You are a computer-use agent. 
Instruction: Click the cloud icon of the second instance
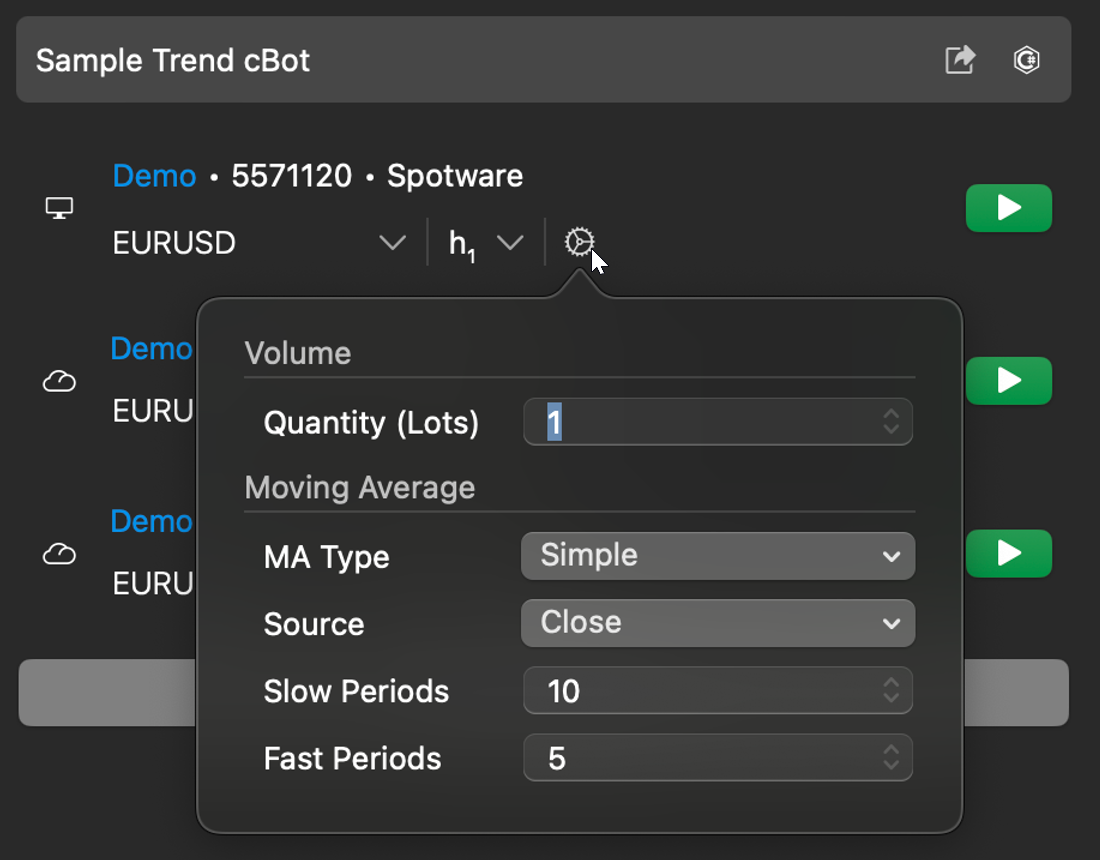coord(60,381)
